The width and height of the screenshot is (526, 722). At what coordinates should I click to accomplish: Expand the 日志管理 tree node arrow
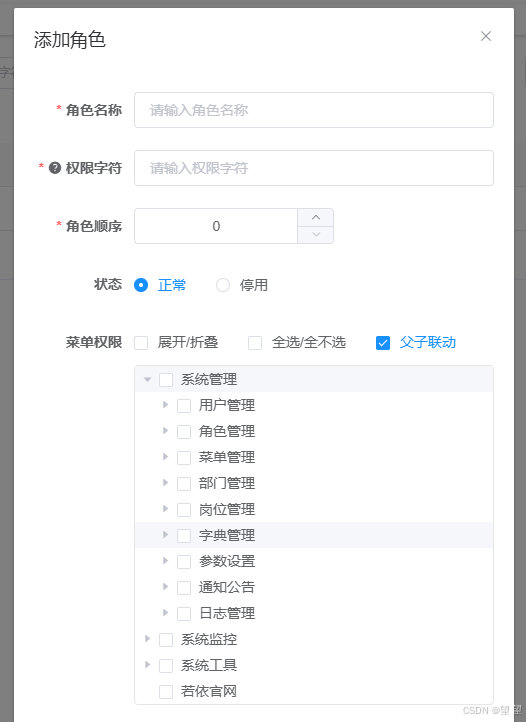(165, 612)
